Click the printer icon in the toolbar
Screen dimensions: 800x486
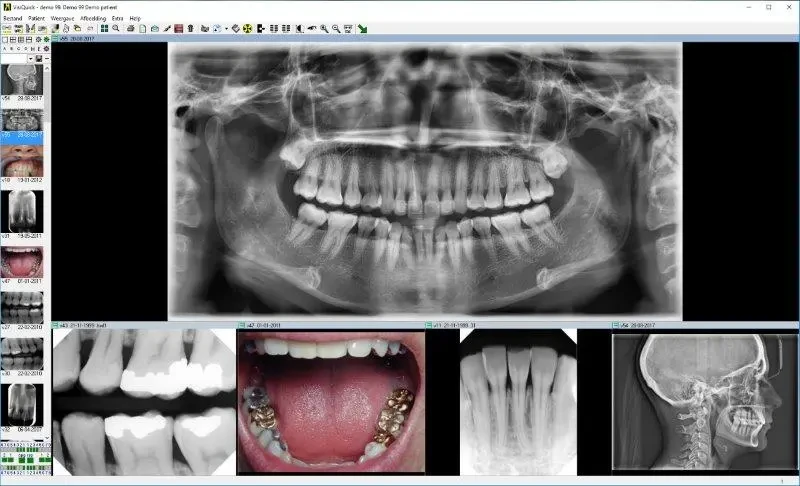pyautogui.click(x=130, y=28)
